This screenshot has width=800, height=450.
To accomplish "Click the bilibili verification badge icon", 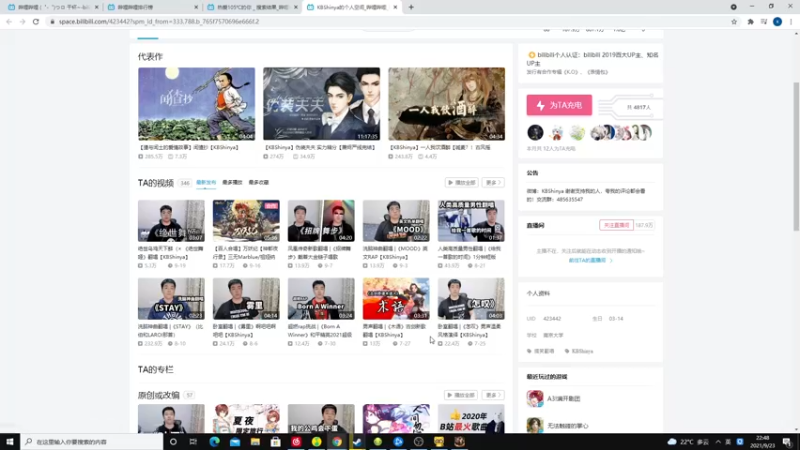I will tap(532, 55).
